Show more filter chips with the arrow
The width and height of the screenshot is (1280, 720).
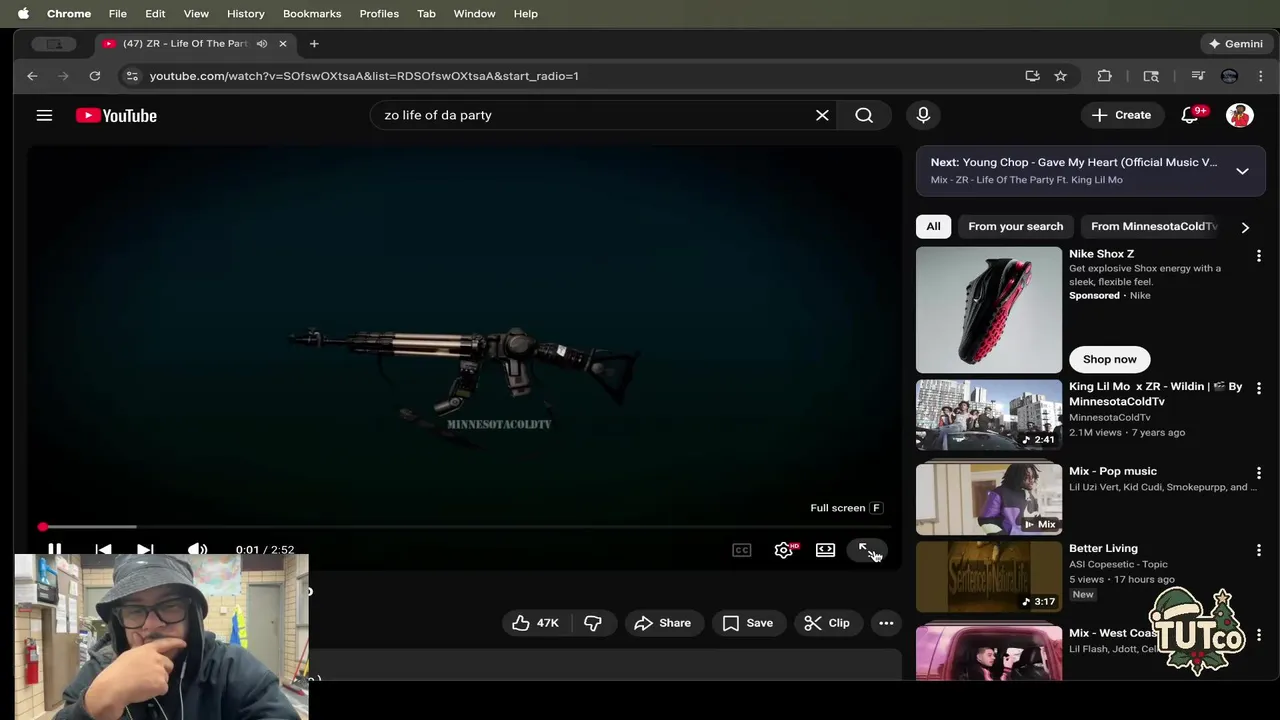(x=1245, y=227)
